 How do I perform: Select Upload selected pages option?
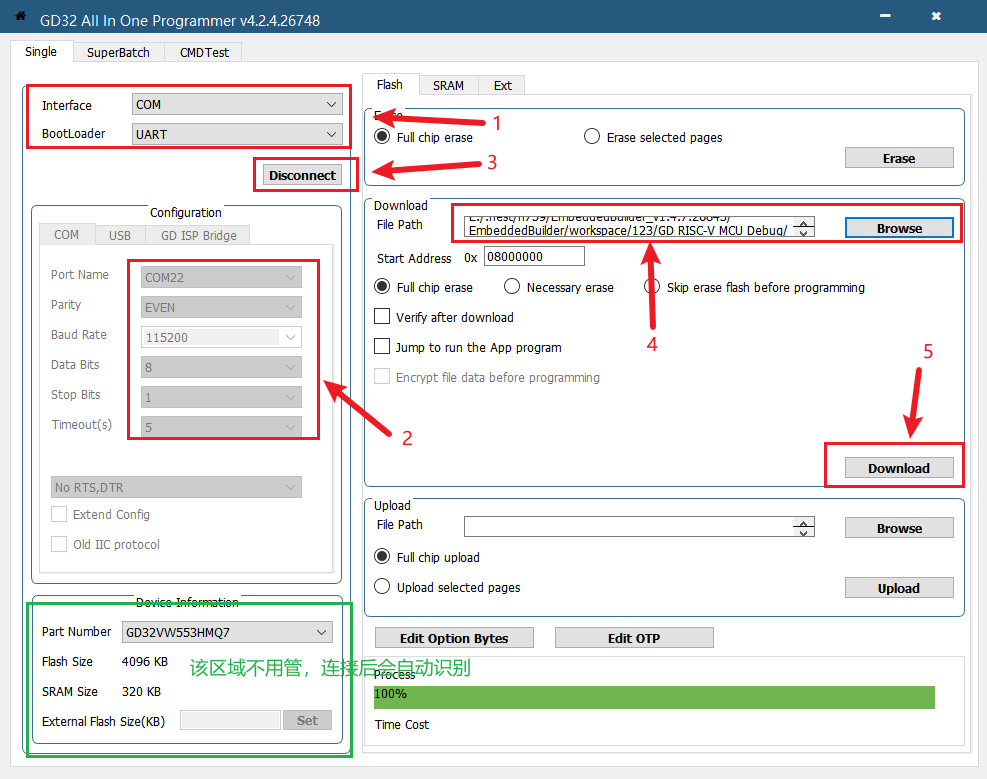382,587
